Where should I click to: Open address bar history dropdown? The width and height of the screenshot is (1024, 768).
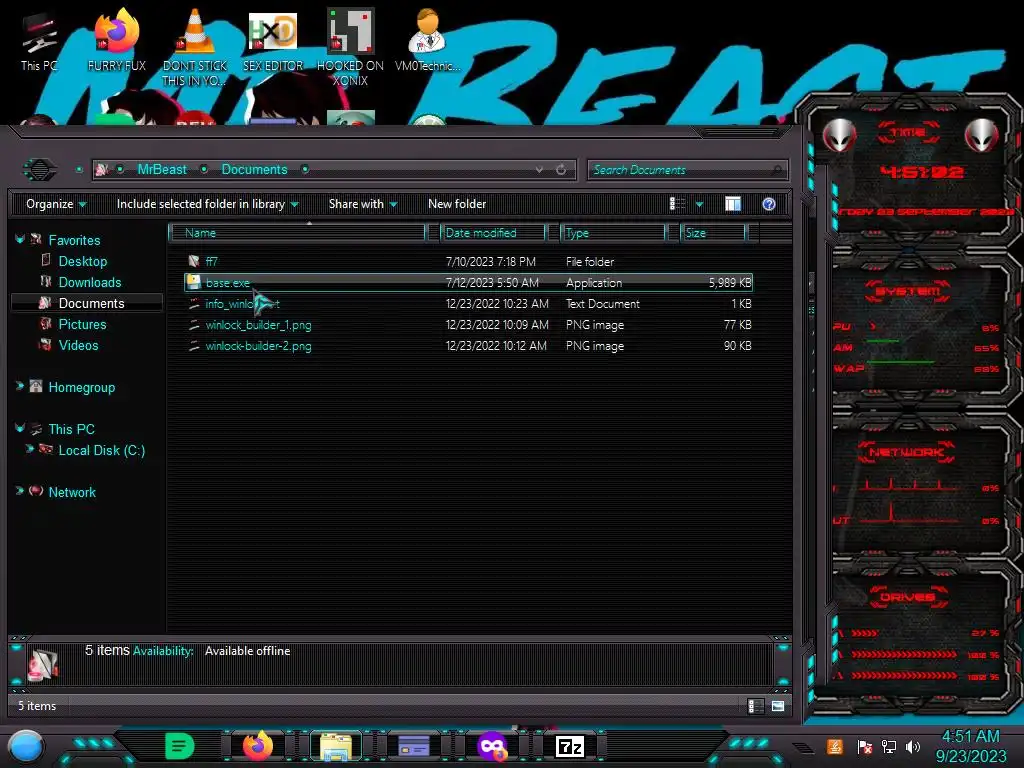[x=539, y=170]
